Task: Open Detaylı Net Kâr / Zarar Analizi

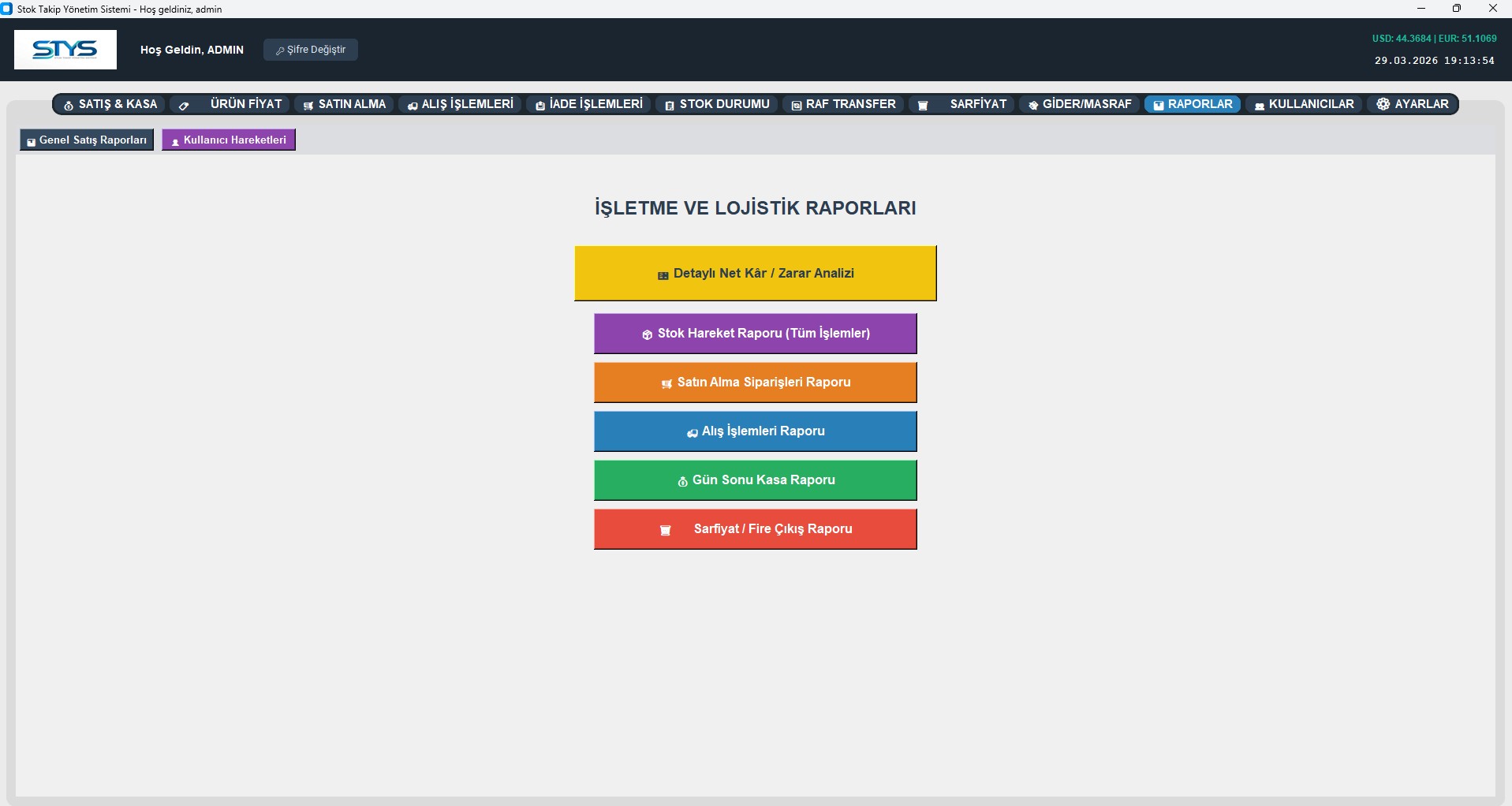Action: (755, 273)
